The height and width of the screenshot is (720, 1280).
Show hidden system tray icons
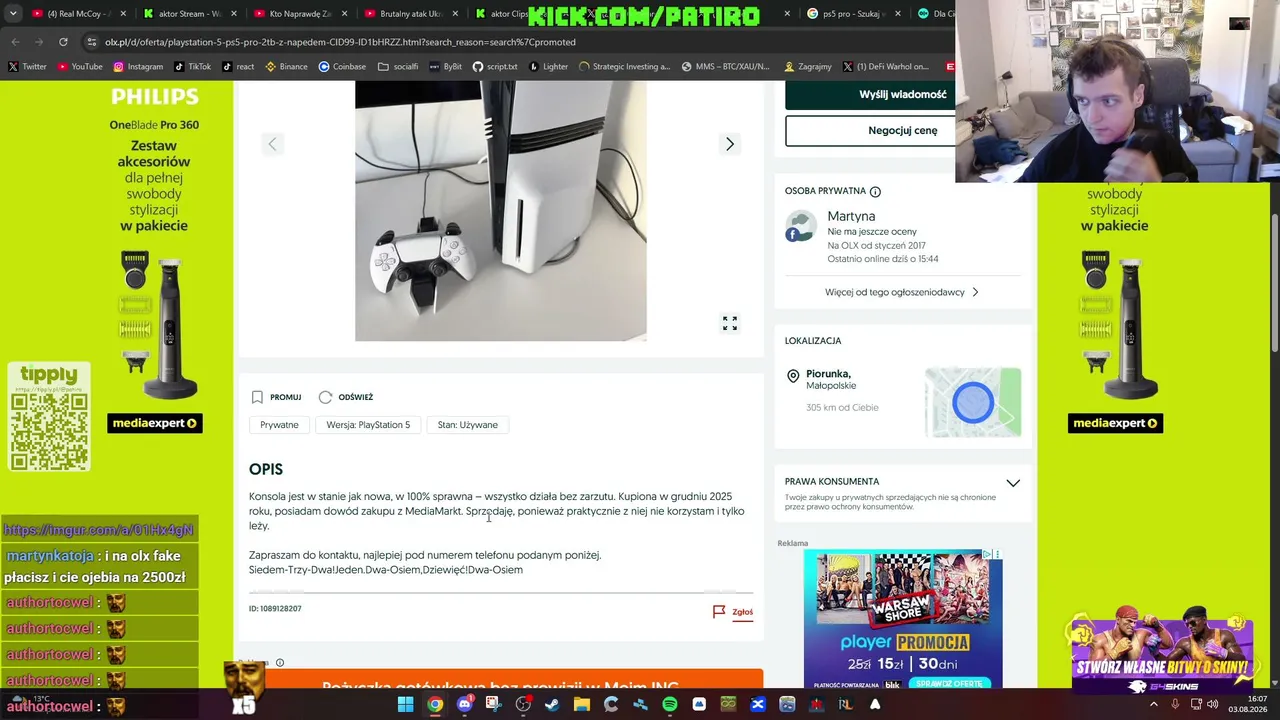[1154, 704]
